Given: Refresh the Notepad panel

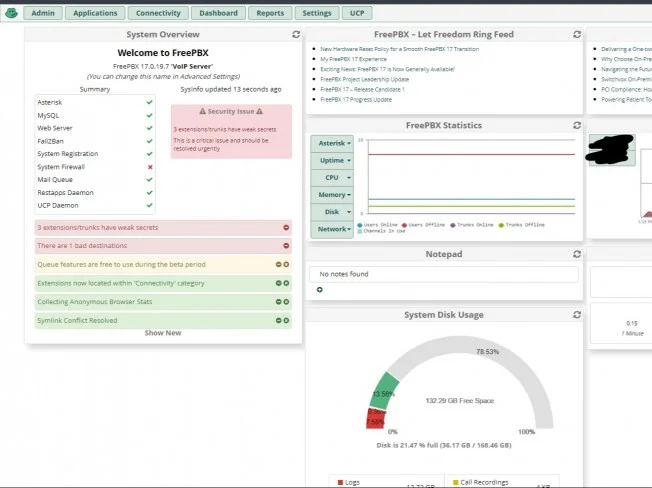Looking at the screenshot, I should click(576, 255).
